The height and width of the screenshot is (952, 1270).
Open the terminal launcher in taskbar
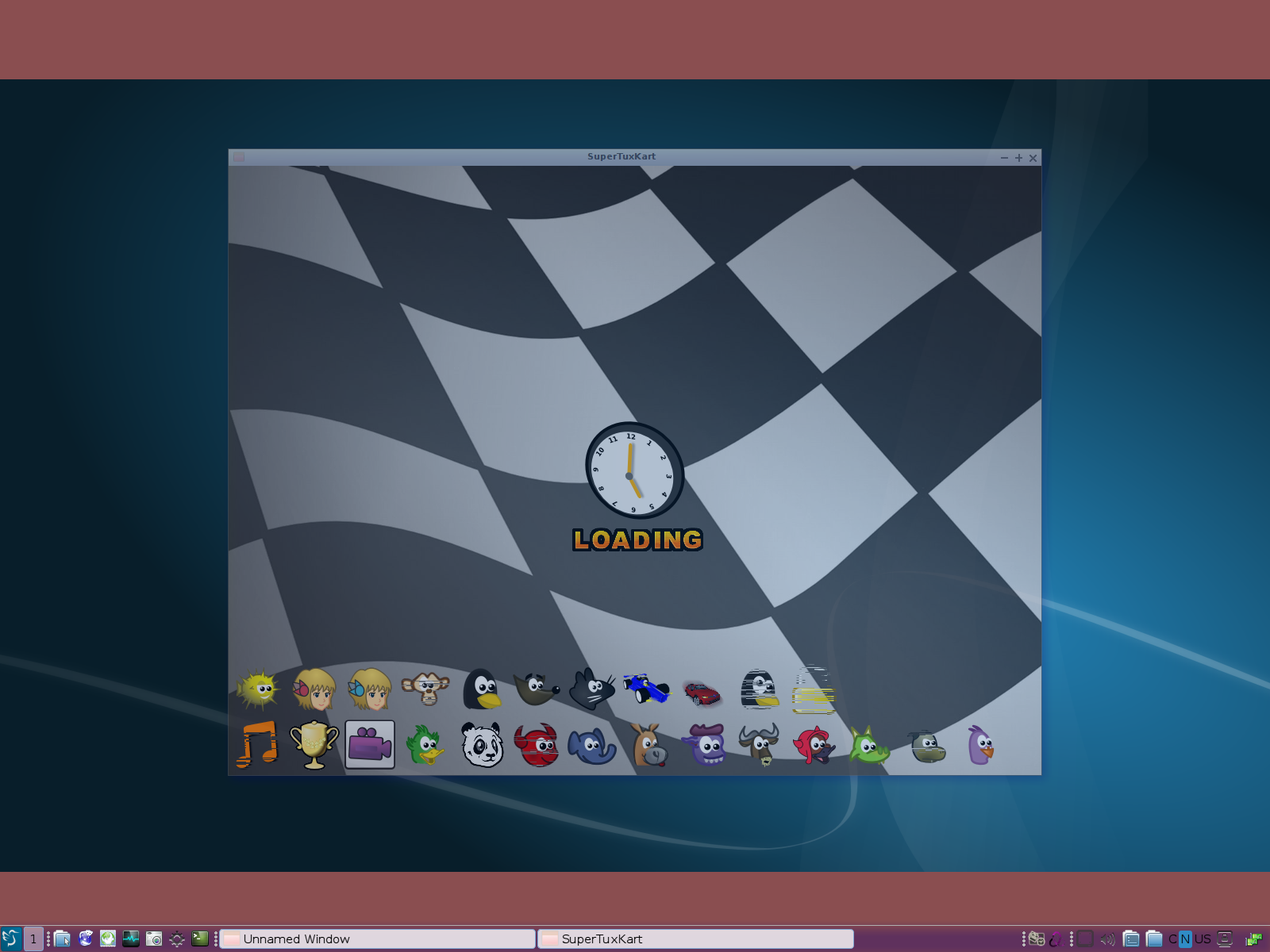tap(200, 939)
